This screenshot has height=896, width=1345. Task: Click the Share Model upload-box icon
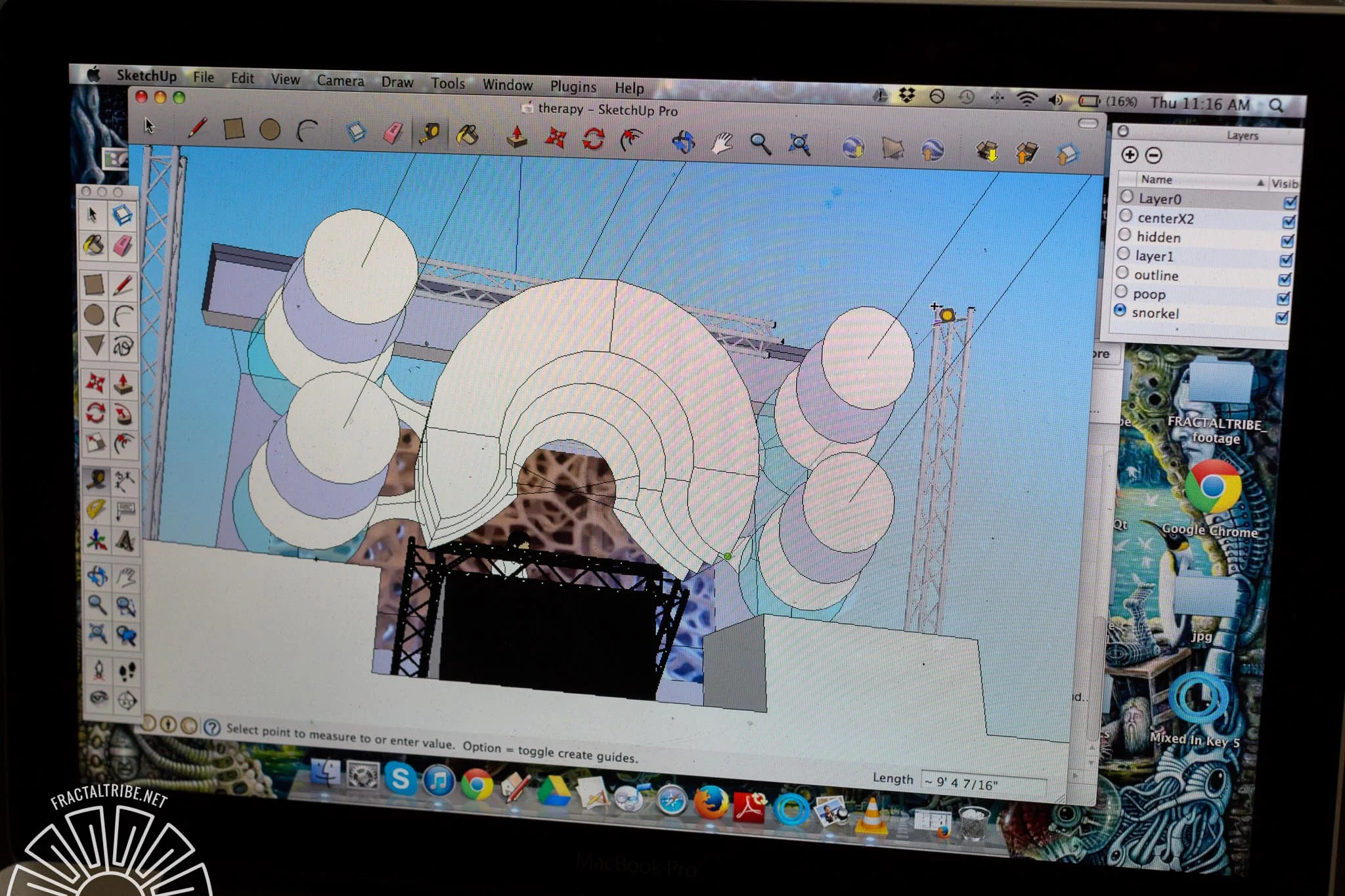1027,153
